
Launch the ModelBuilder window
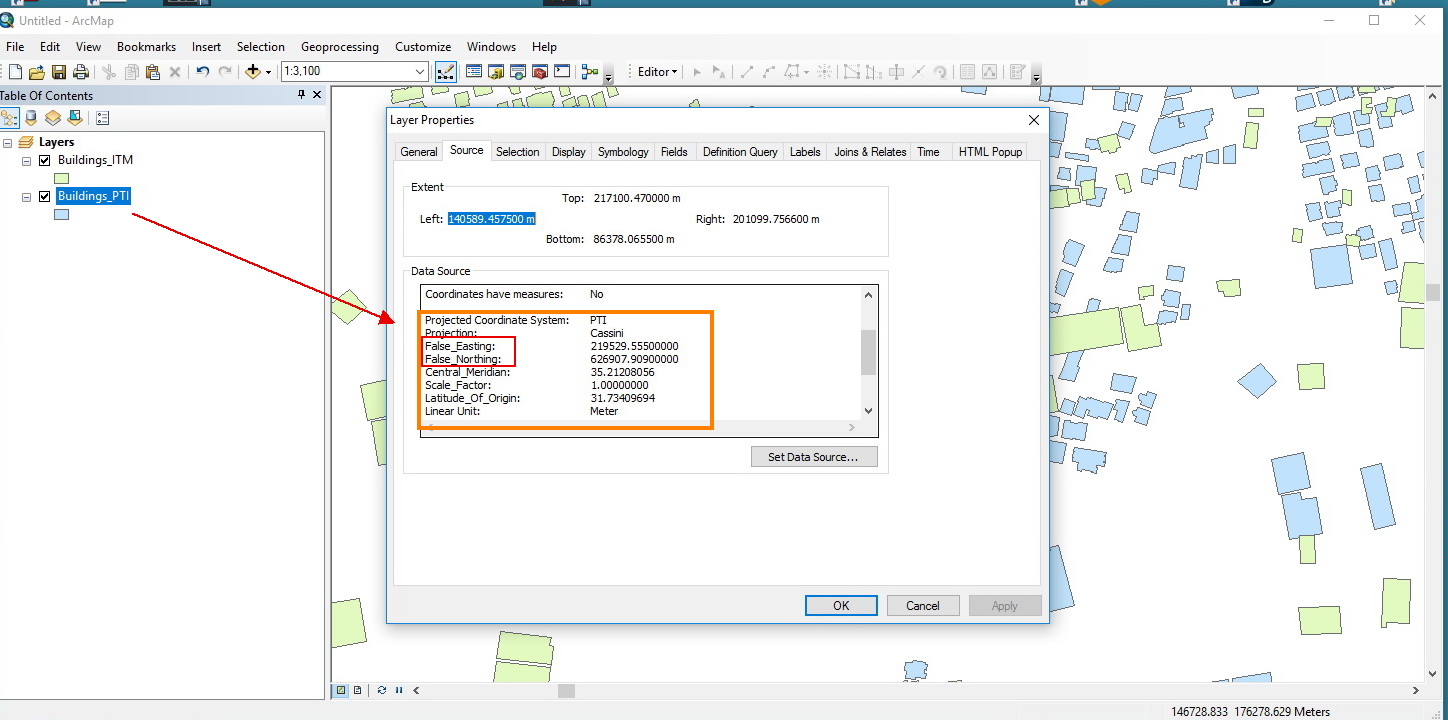coord(590,72)
